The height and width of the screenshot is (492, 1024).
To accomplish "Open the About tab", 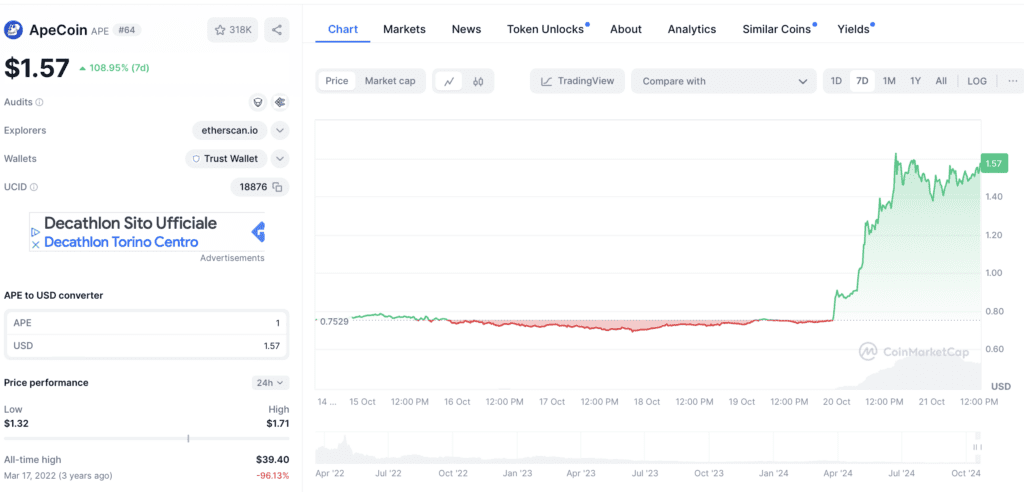I will 626,29.
